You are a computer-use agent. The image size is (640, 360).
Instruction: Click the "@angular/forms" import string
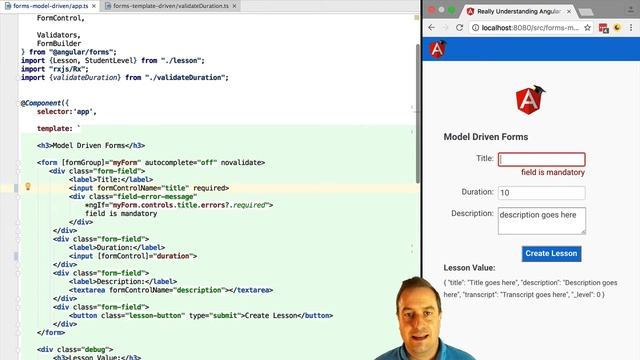pyautogui.click(x=81, y=52)
